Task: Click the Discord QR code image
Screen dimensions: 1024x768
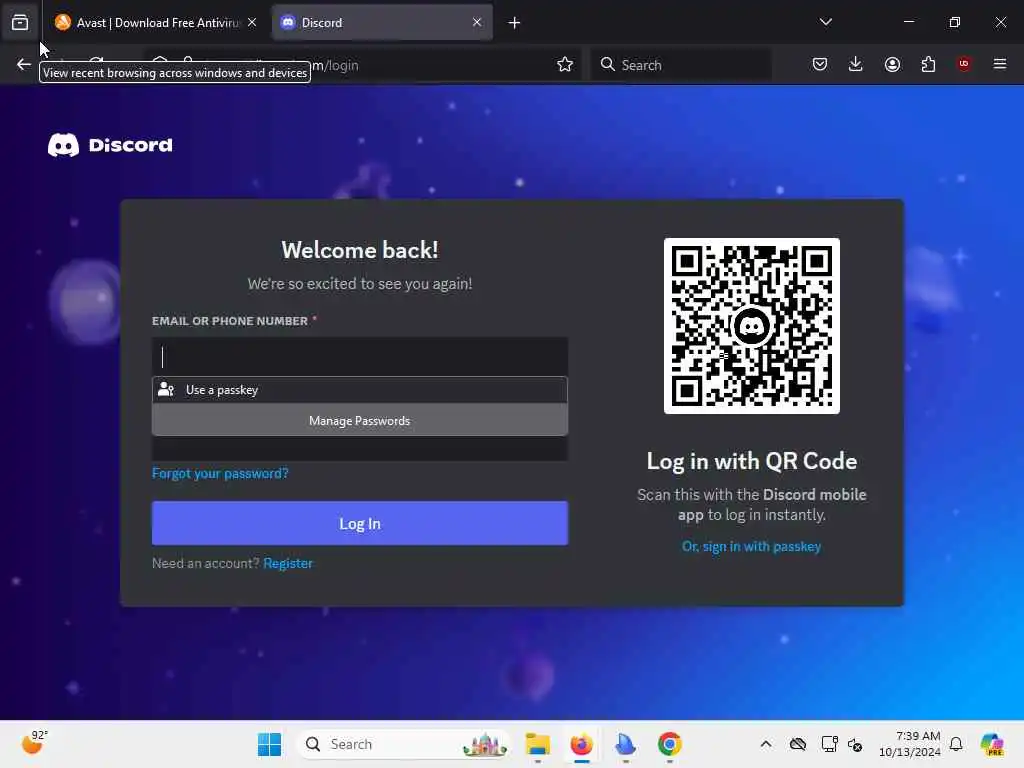Action: pyautogui.click(x=752, y=326)
